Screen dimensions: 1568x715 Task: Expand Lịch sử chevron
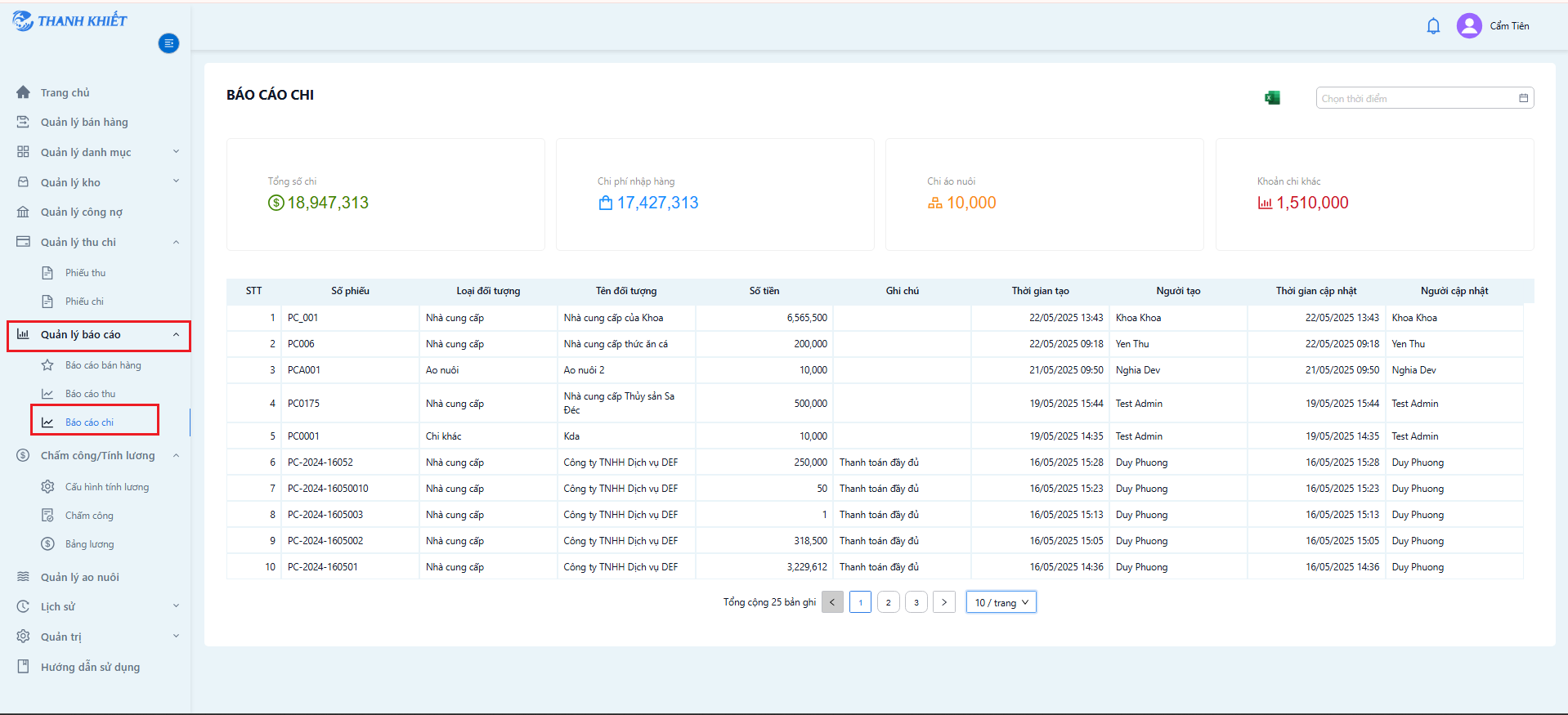click(x=176, y=606)
